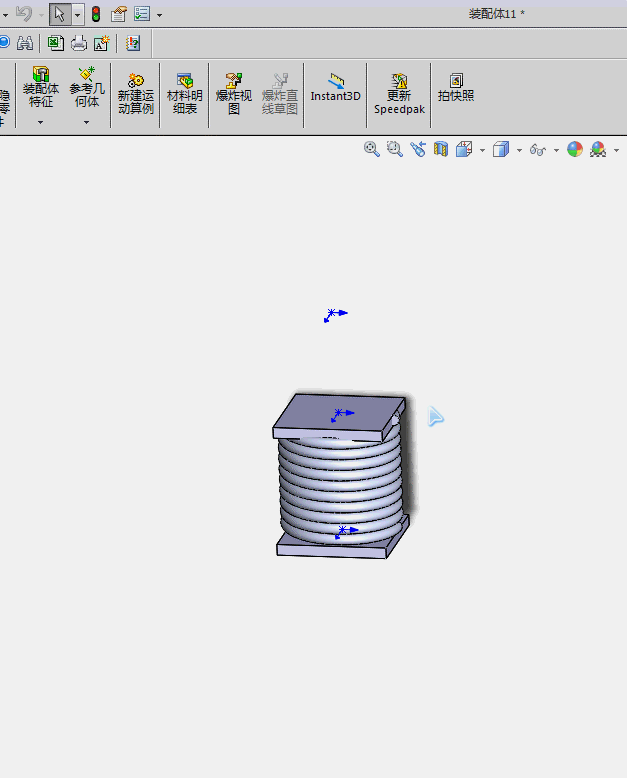Image resolution: width=627 pixels, height=778 pixels.
Task: Click the Excel design table icon
Action: [x=56, y=44]
